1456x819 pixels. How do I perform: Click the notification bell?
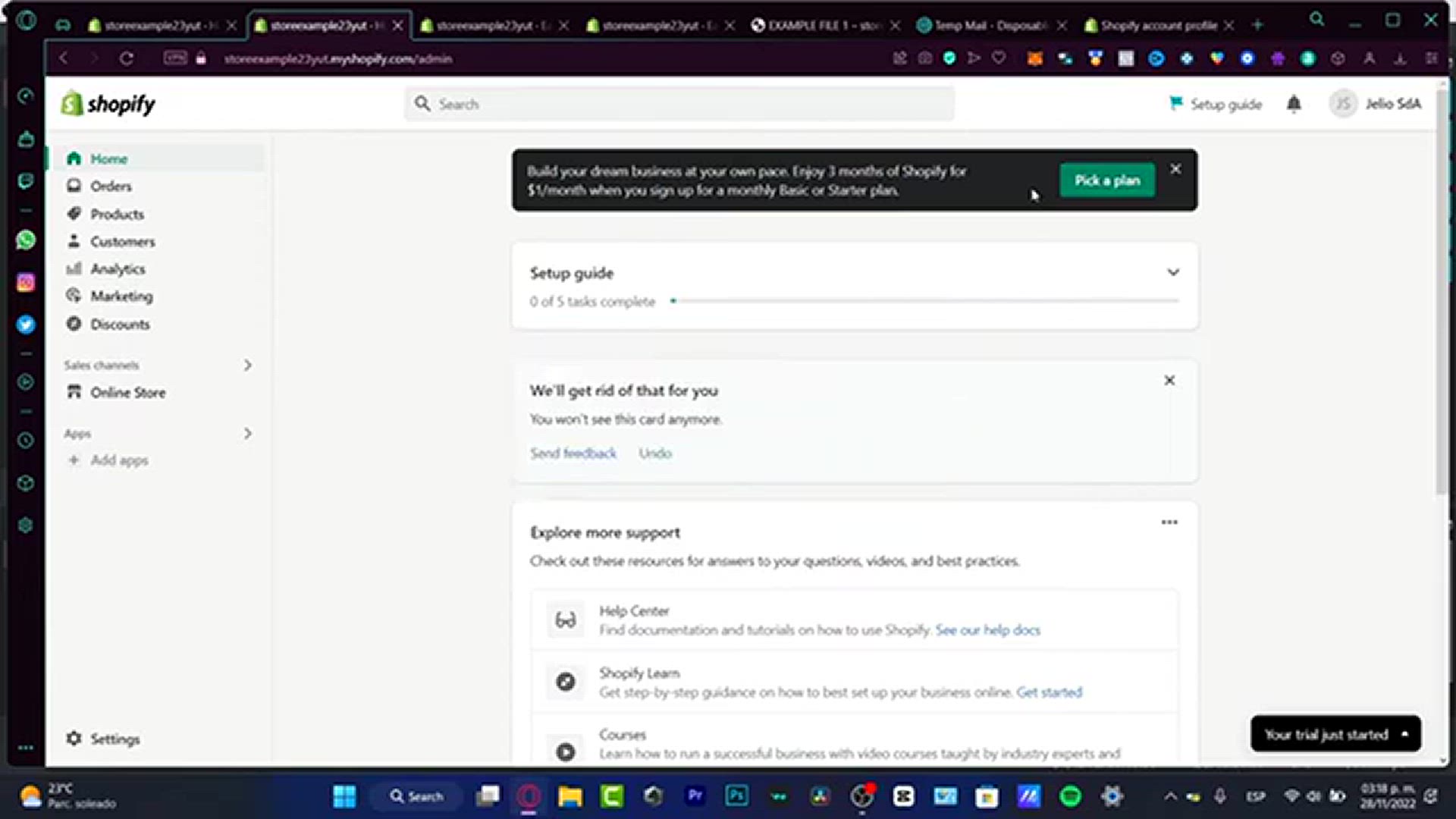tap(1294, 104)
